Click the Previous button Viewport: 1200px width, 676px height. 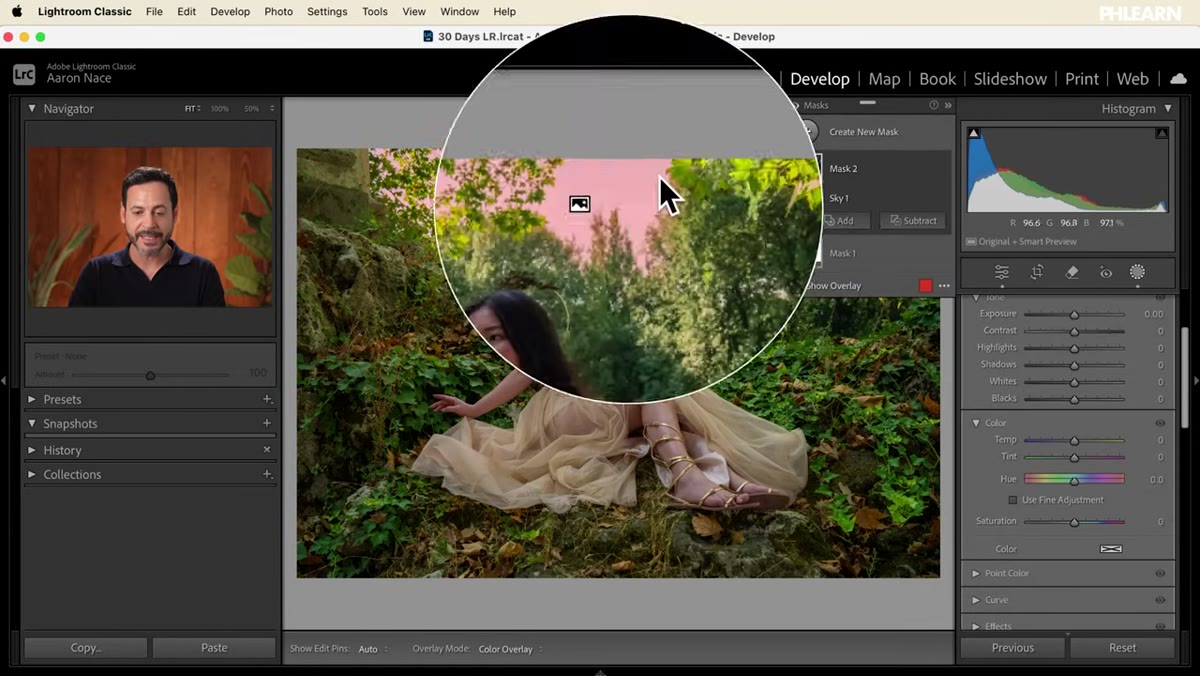[x=1013, y=648]
